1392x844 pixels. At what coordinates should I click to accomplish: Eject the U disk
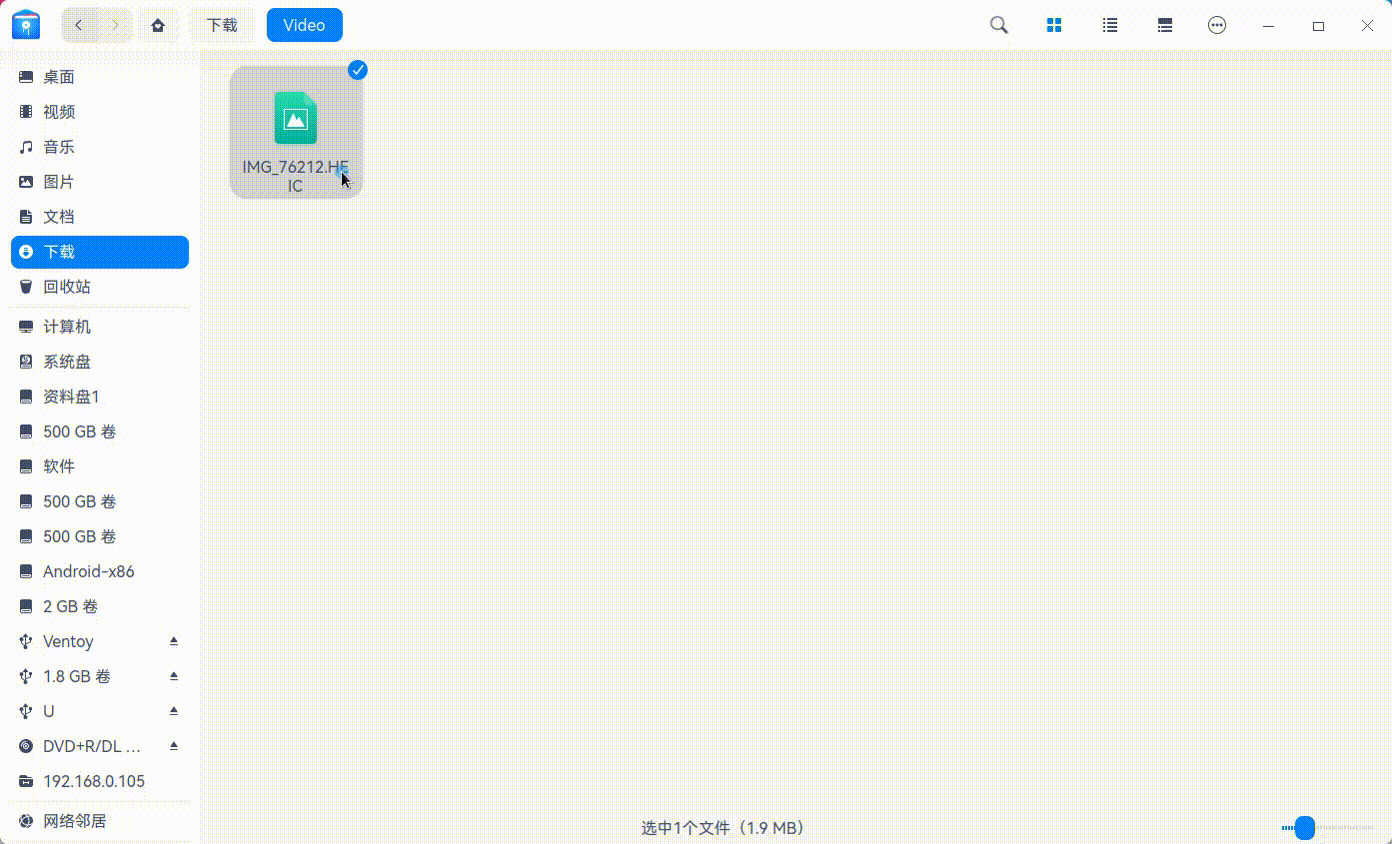point(174,711)
